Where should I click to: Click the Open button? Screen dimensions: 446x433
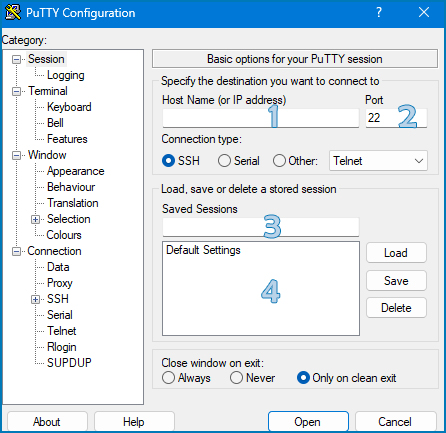click(308, 422)
